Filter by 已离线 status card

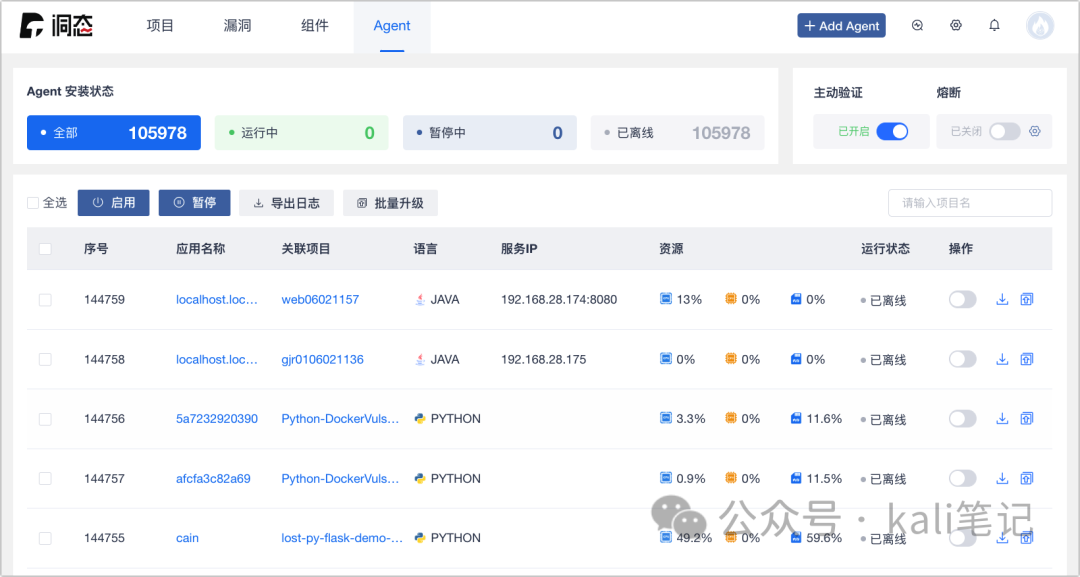point(678,132)
